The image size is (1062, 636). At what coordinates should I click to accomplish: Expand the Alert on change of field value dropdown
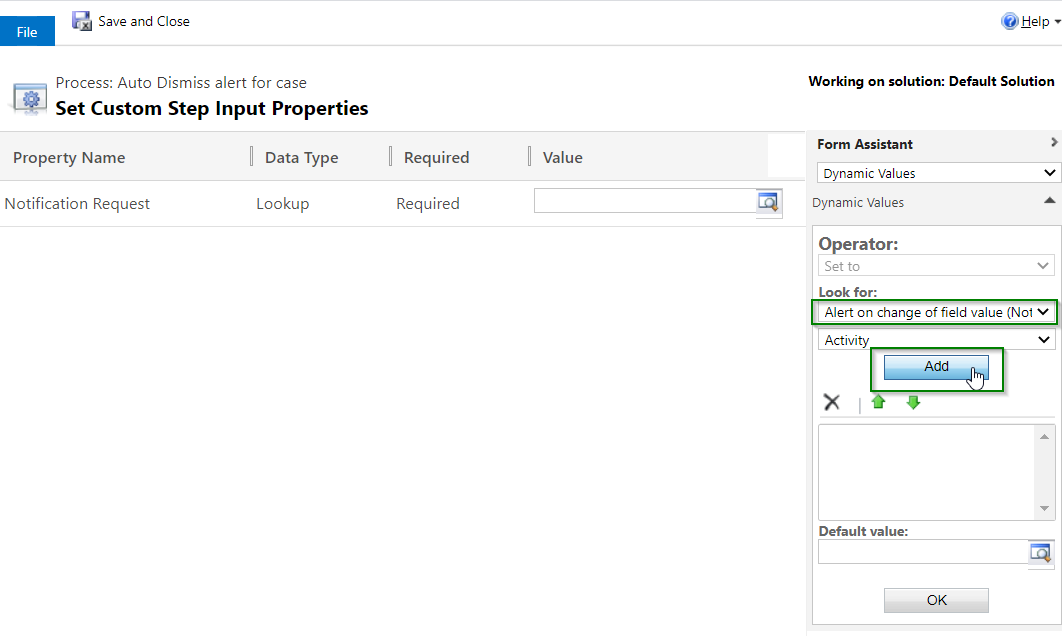[936, 312]
